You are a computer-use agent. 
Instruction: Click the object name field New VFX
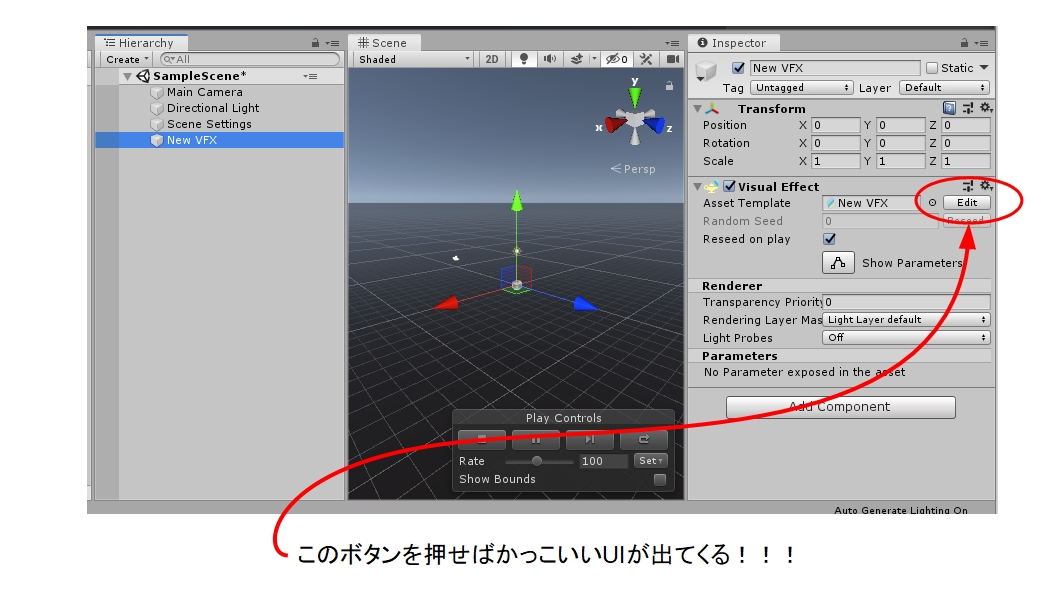(x=835, y=68)
